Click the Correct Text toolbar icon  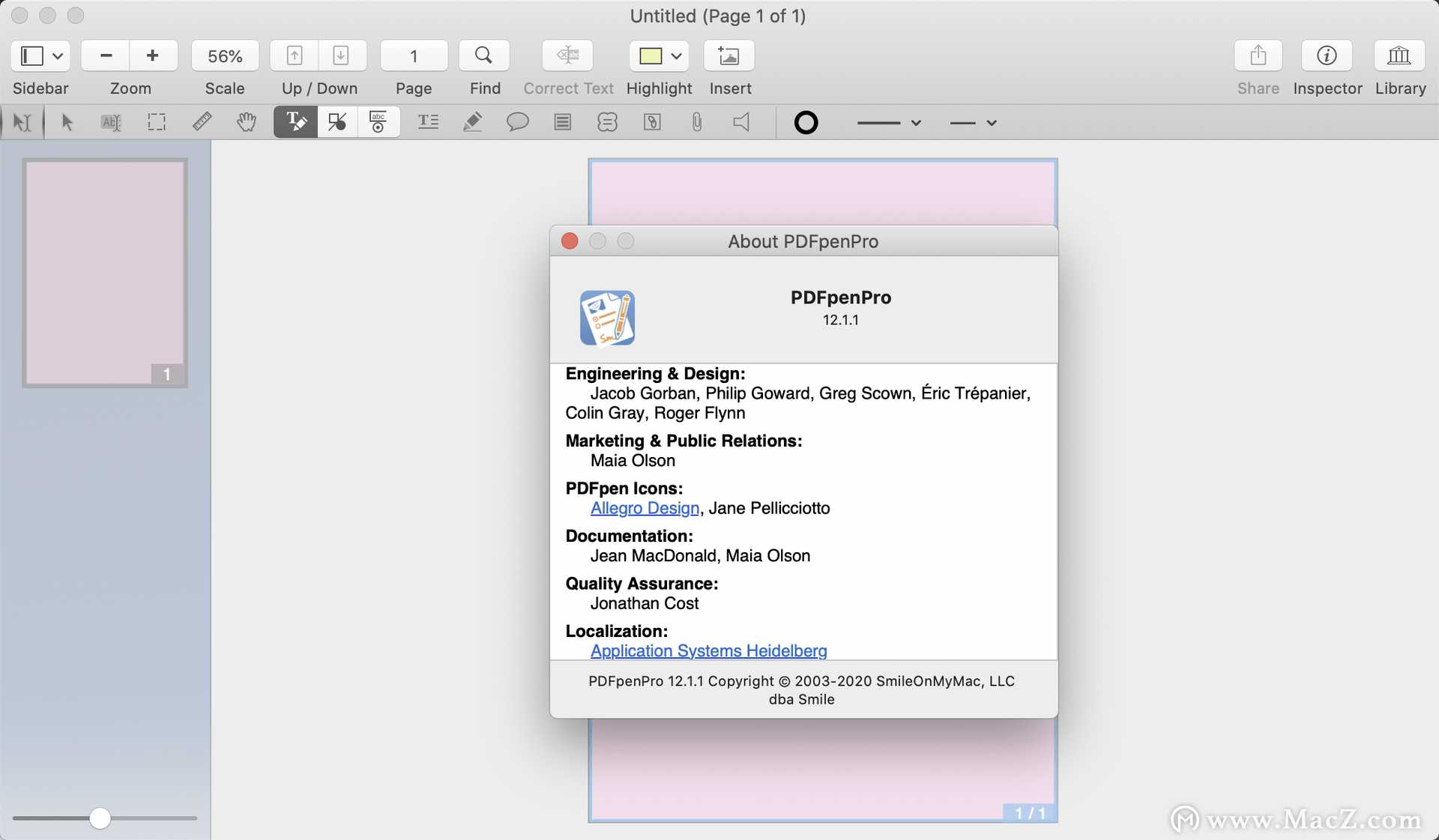(567, 55)
